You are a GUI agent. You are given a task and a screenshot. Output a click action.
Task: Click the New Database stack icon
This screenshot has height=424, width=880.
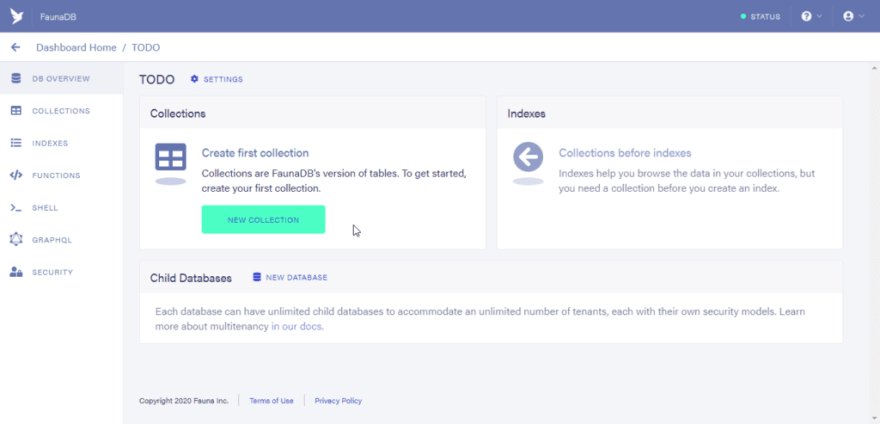257,277
